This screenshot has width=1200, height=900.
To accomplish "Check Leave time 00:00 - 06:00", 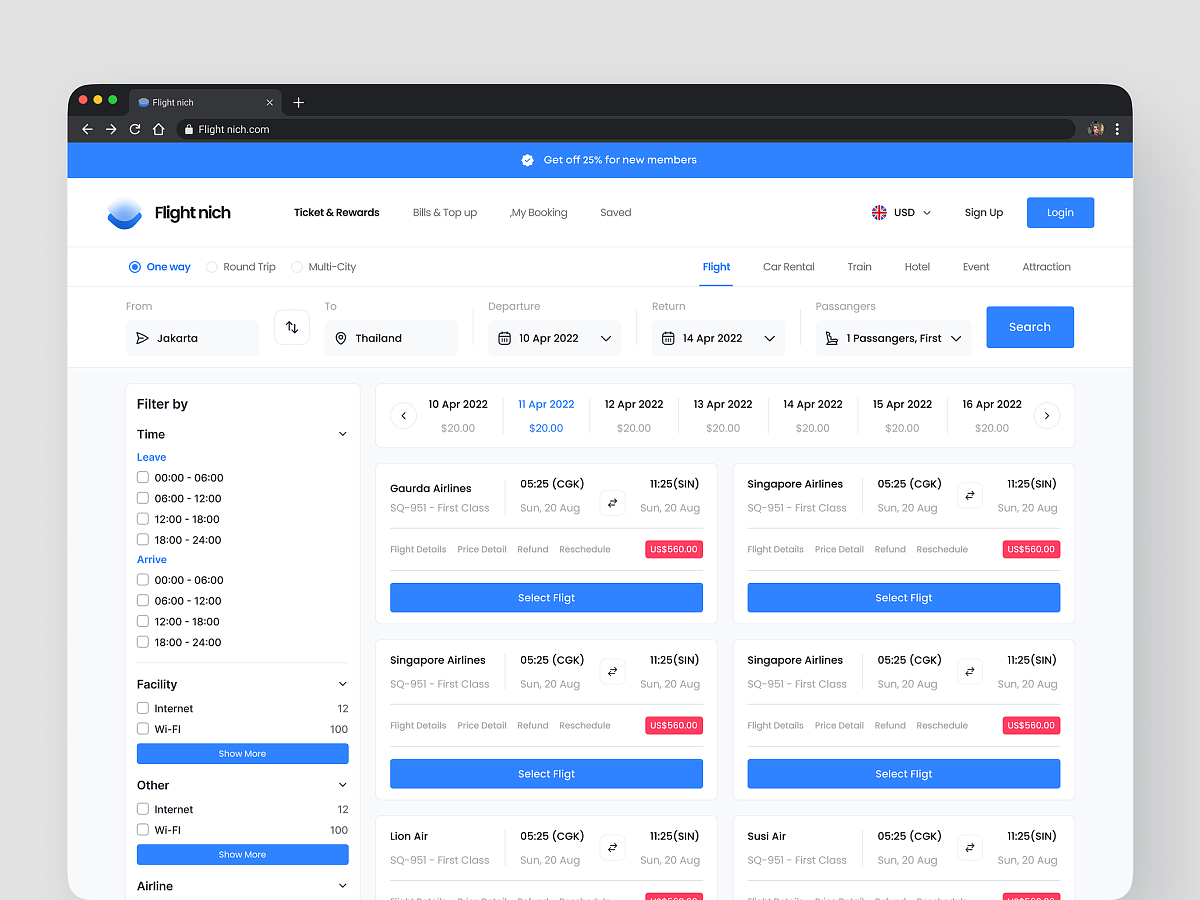I will tap(143, 477).
